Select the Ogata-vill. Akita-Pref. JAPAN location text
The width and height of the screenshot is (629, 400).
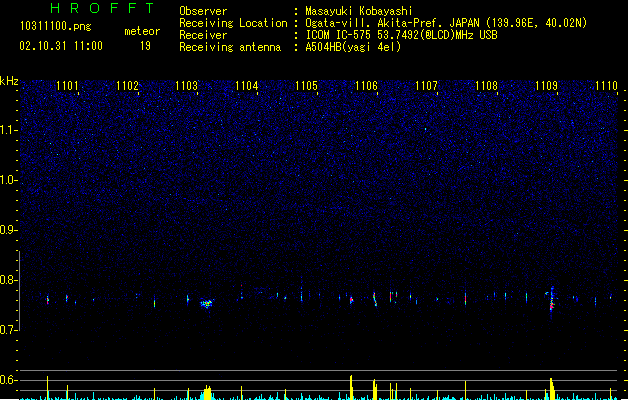446,23
